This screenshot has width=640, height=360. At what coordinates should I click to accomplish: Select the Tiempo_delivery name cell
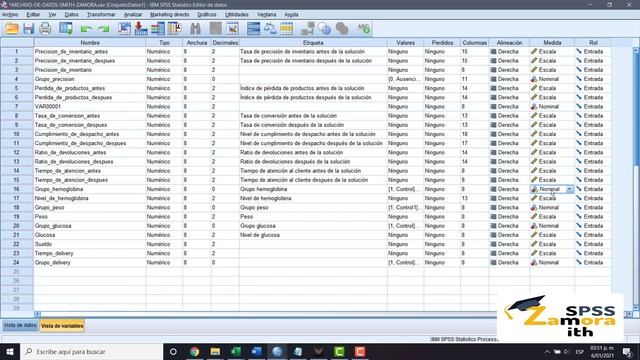90,253
